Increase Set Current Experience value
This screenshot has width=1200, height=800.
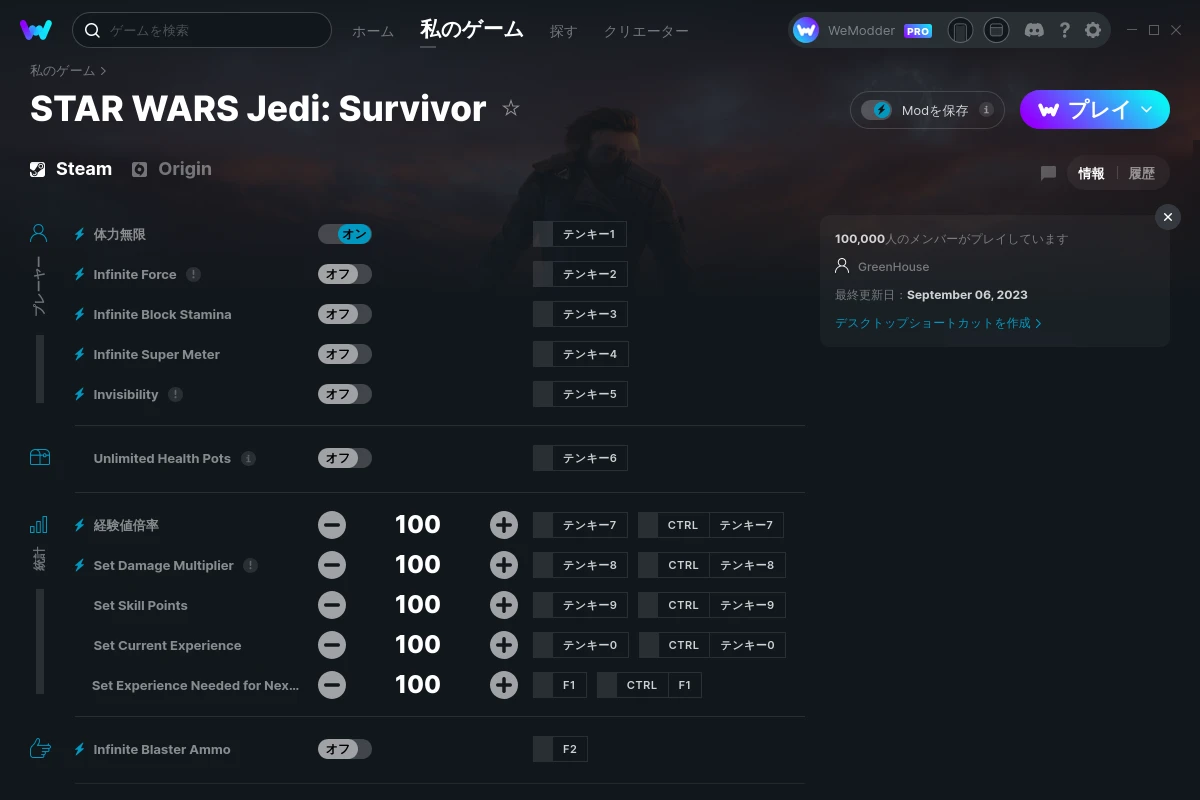click(504, 645)
